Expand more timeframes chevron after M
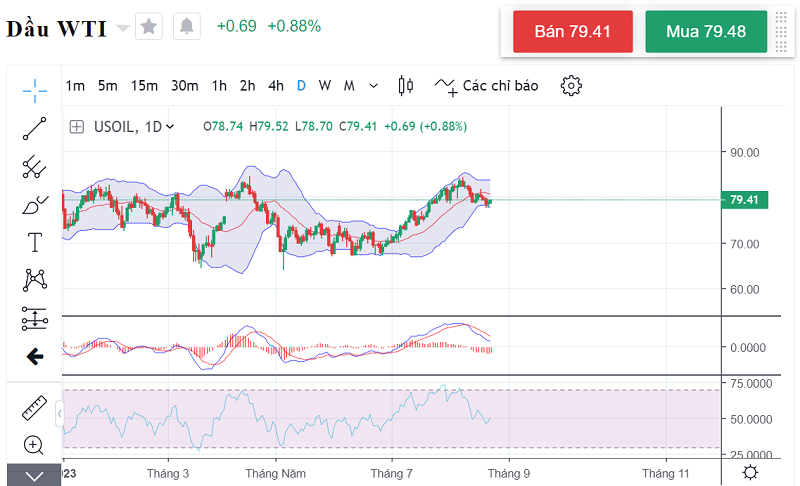The image size is (800, 486). pyautogui.click(x=374, y=86)
